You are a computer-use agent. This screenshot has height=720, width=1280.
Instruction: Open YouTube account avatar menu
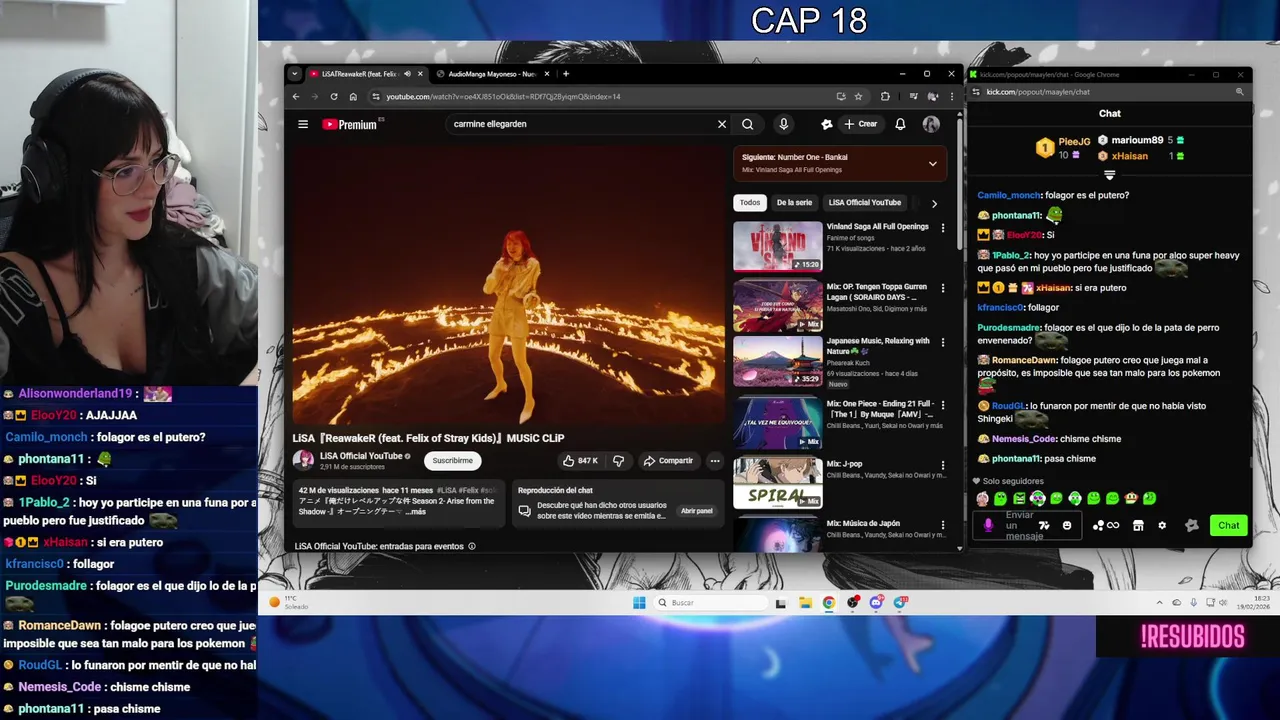coord(931,124)
